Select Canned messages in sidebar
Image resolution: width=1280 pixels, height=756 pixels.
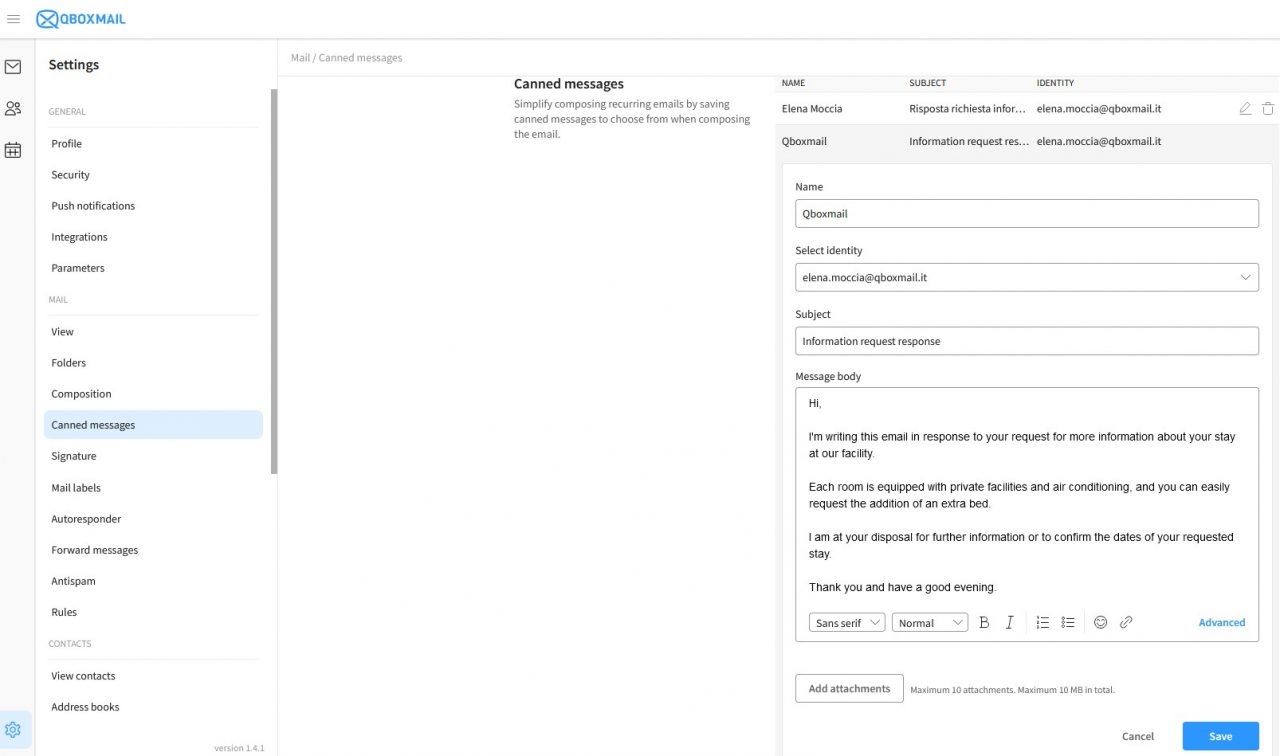click(153, 425)
